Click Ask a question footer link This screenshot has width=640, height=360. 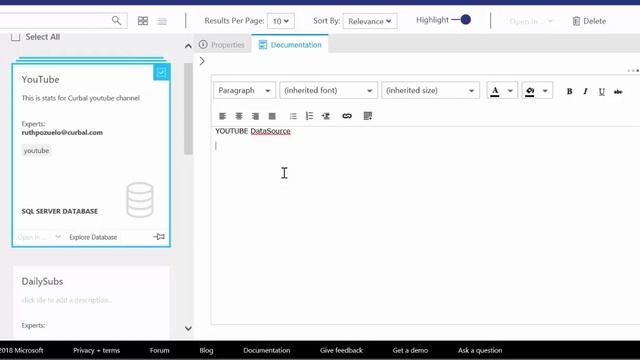(480, 350)
